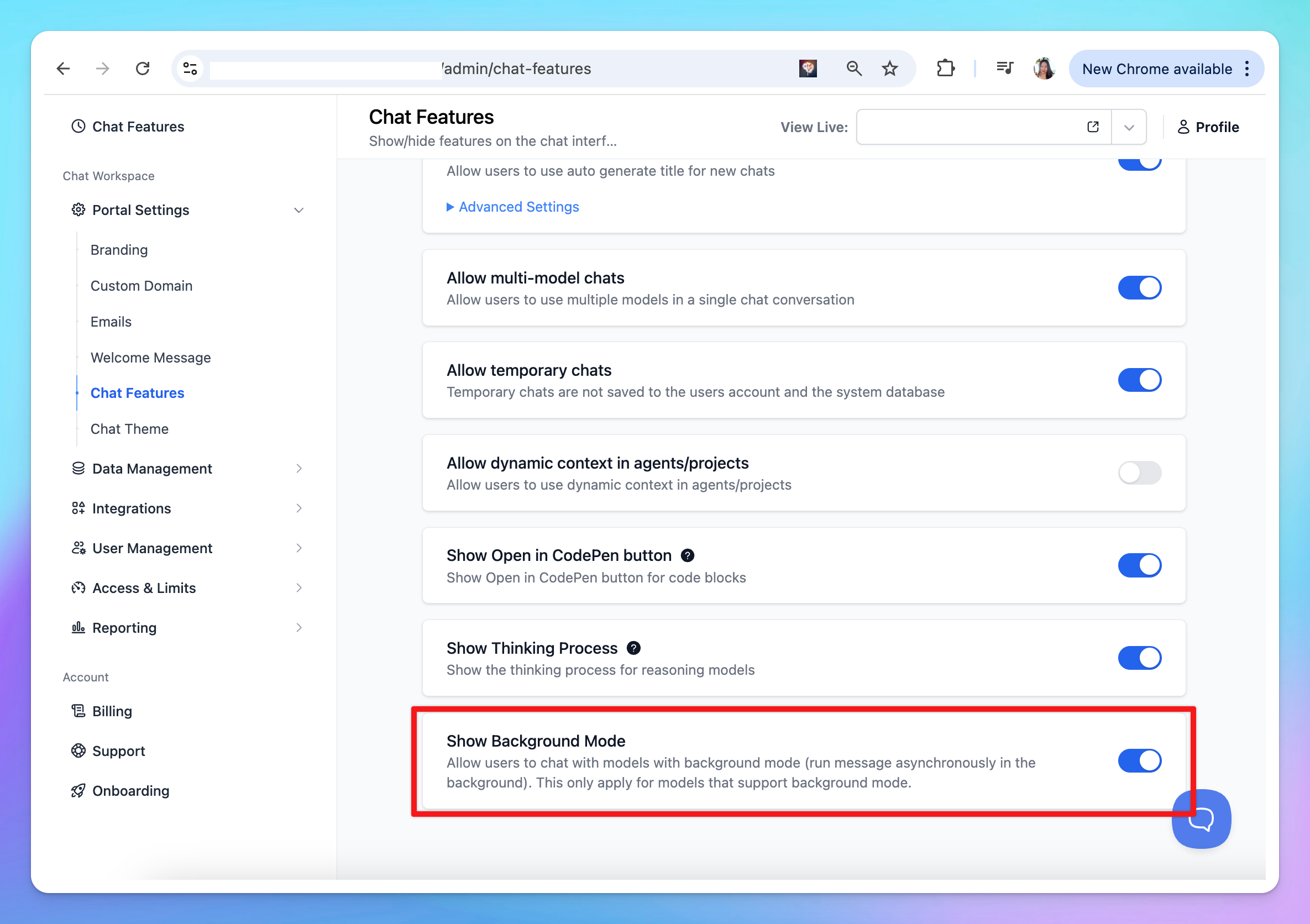Disable the Show Background Mode toggle
This screenshot has width=1310, height=924.
1139,761
